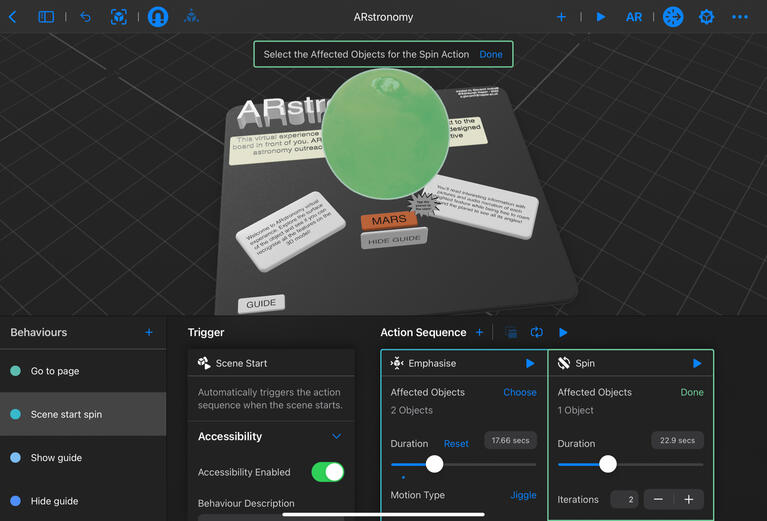Viewport: 767px width, 521px height.
Task: Undo the last action
Action: coord(86,17)
